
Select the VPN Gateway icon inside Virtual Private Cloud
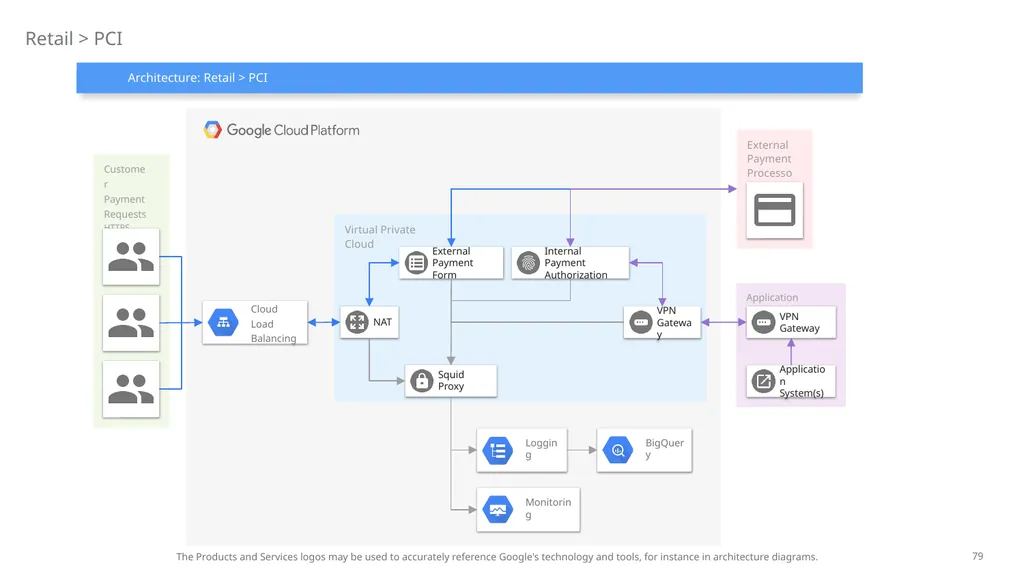click(641, 322)
